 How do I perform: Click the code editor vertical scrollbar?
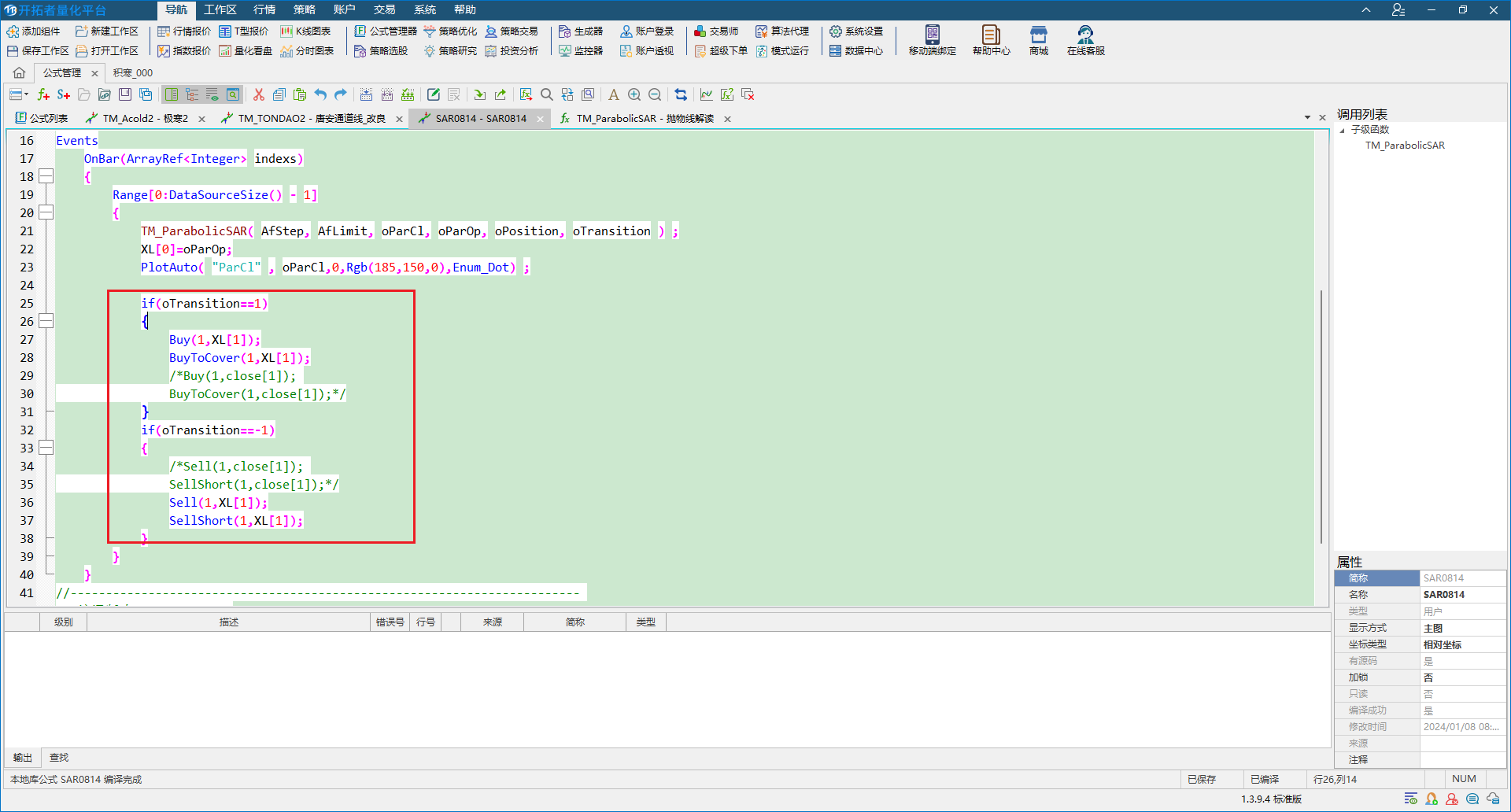click(x=1321, y=417)
